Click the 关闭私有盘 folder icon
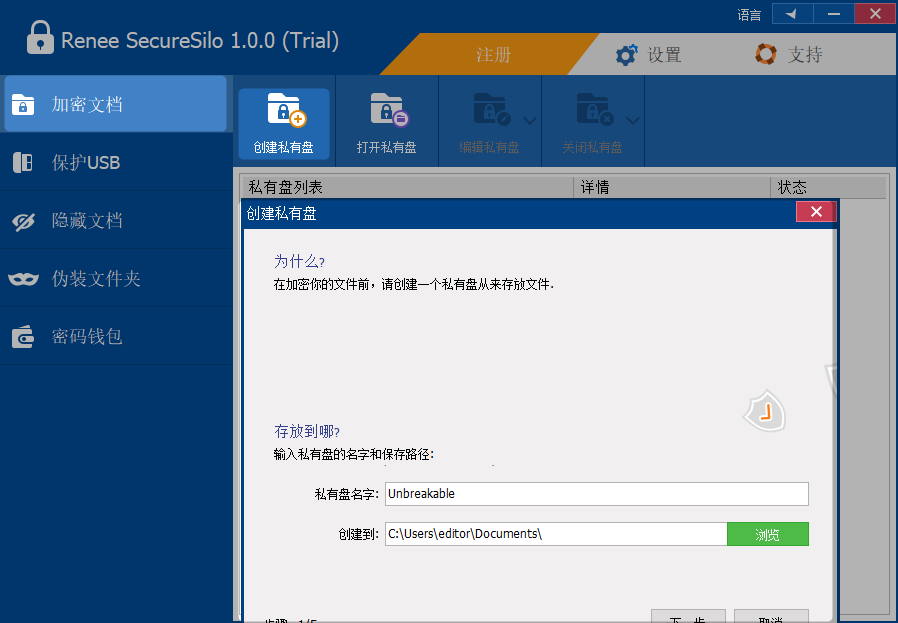 pyautogui.click(x=594, y=109)
